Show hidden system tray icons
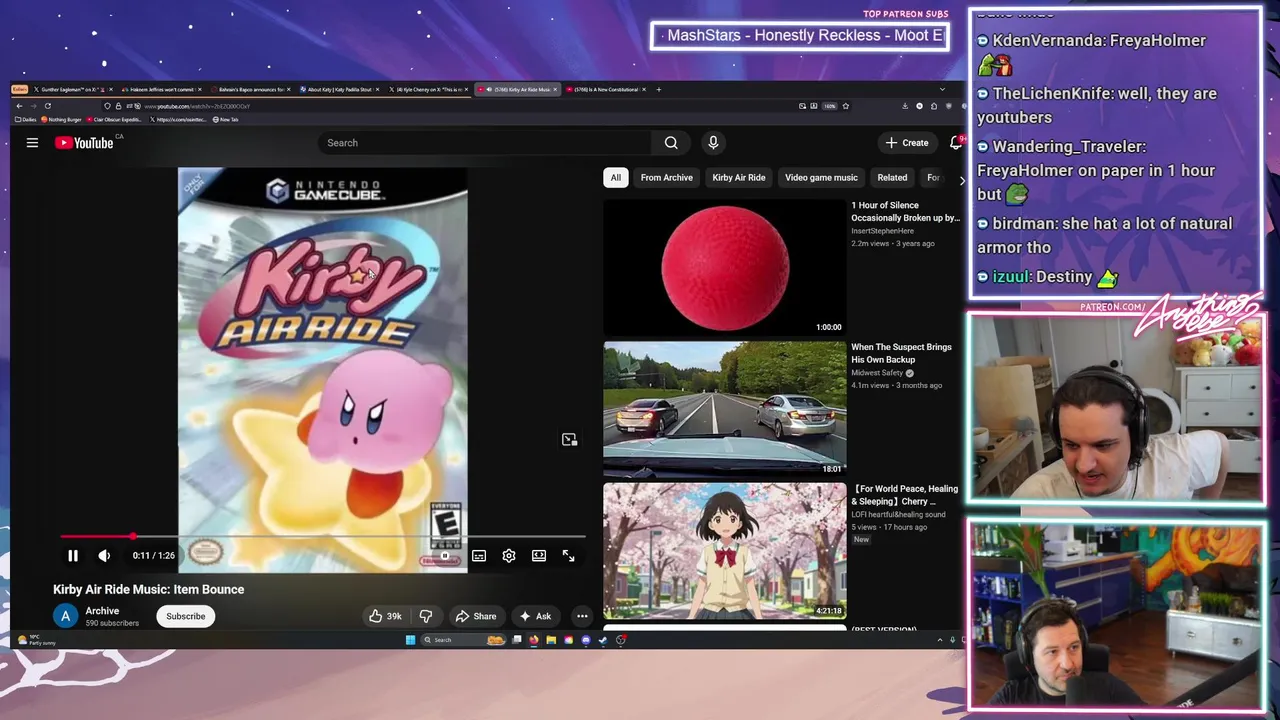 click(x=939, y=640)
